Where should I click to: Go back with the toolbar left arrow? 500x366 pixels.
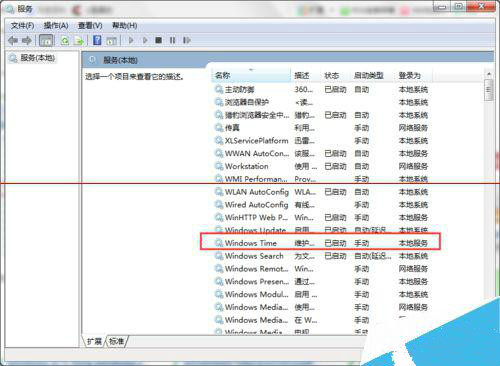coord(13,41)
